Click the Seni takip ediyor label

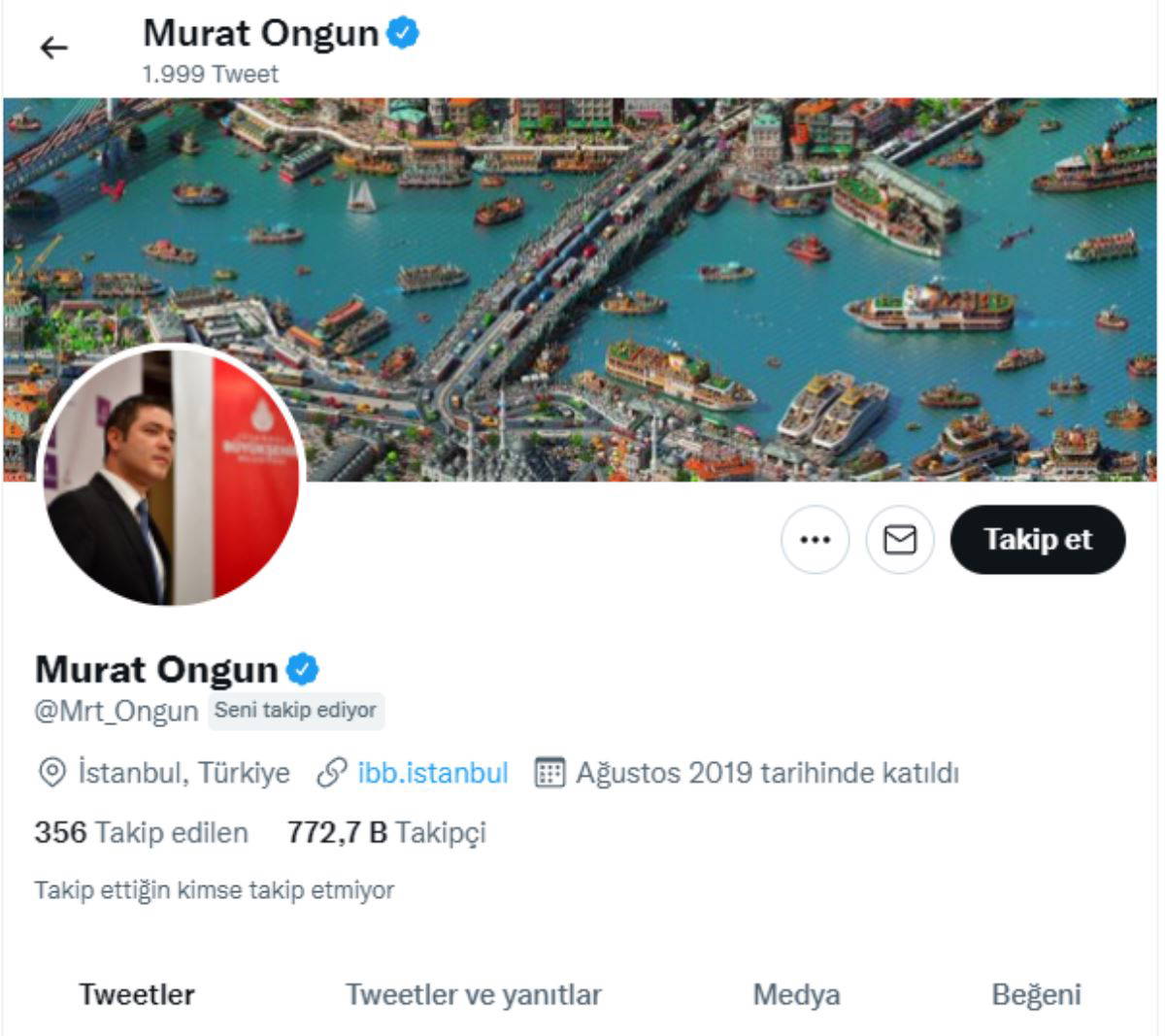(x=295, y=710)
